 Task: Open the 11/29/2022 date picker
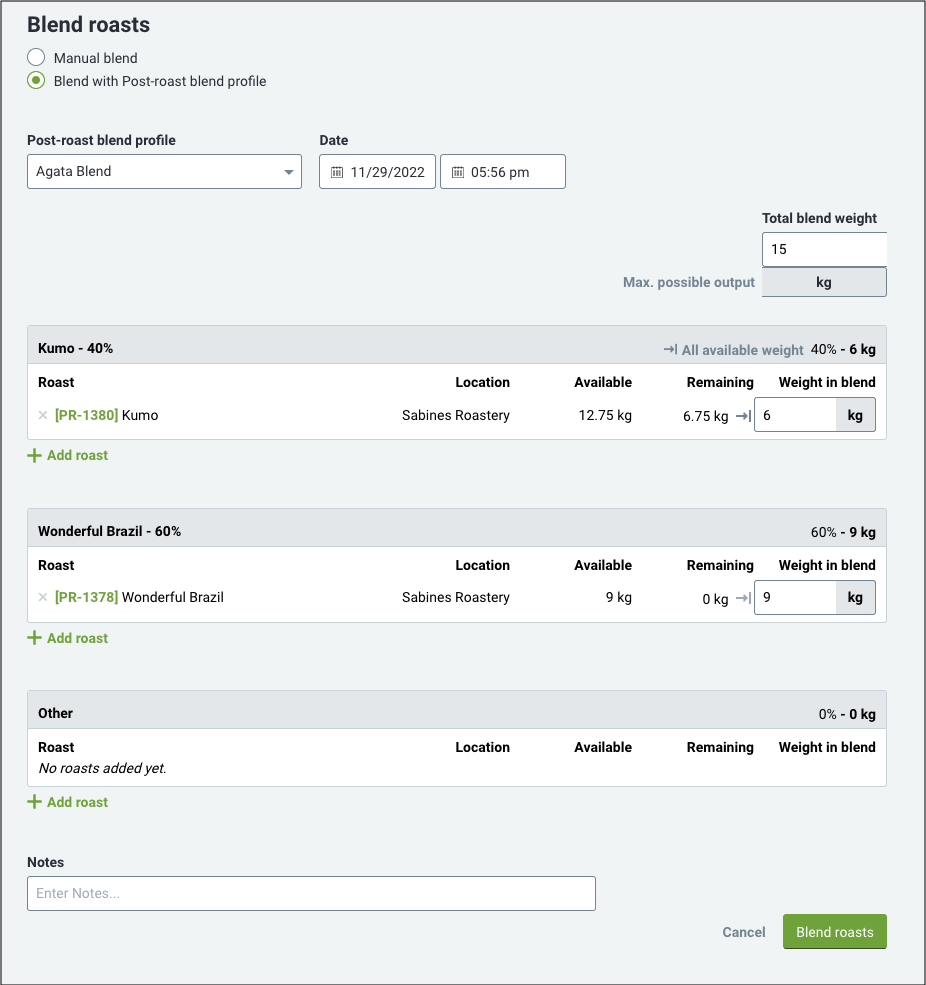pyautogui.click(x=377, y=171)
